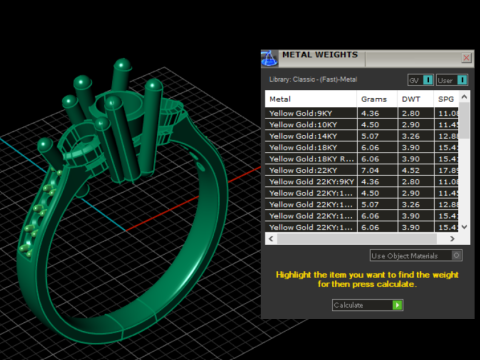This screenshot has height=360, width=480.
Task: Click the Library: Classic - (Fast)-Metal label
Action: [x=313, y=80]
